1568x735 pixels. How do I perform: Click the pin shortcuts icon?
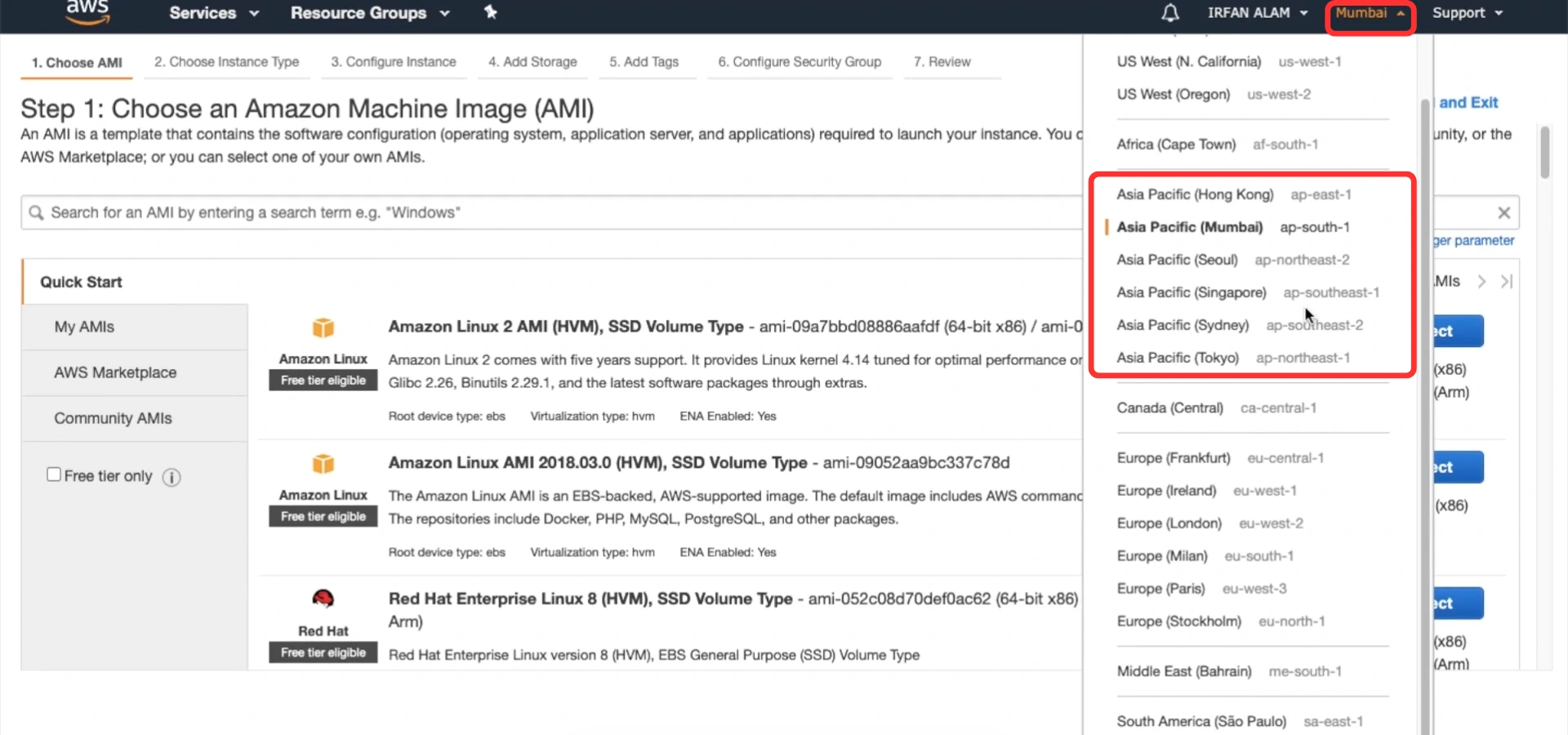tap(490, 12)
